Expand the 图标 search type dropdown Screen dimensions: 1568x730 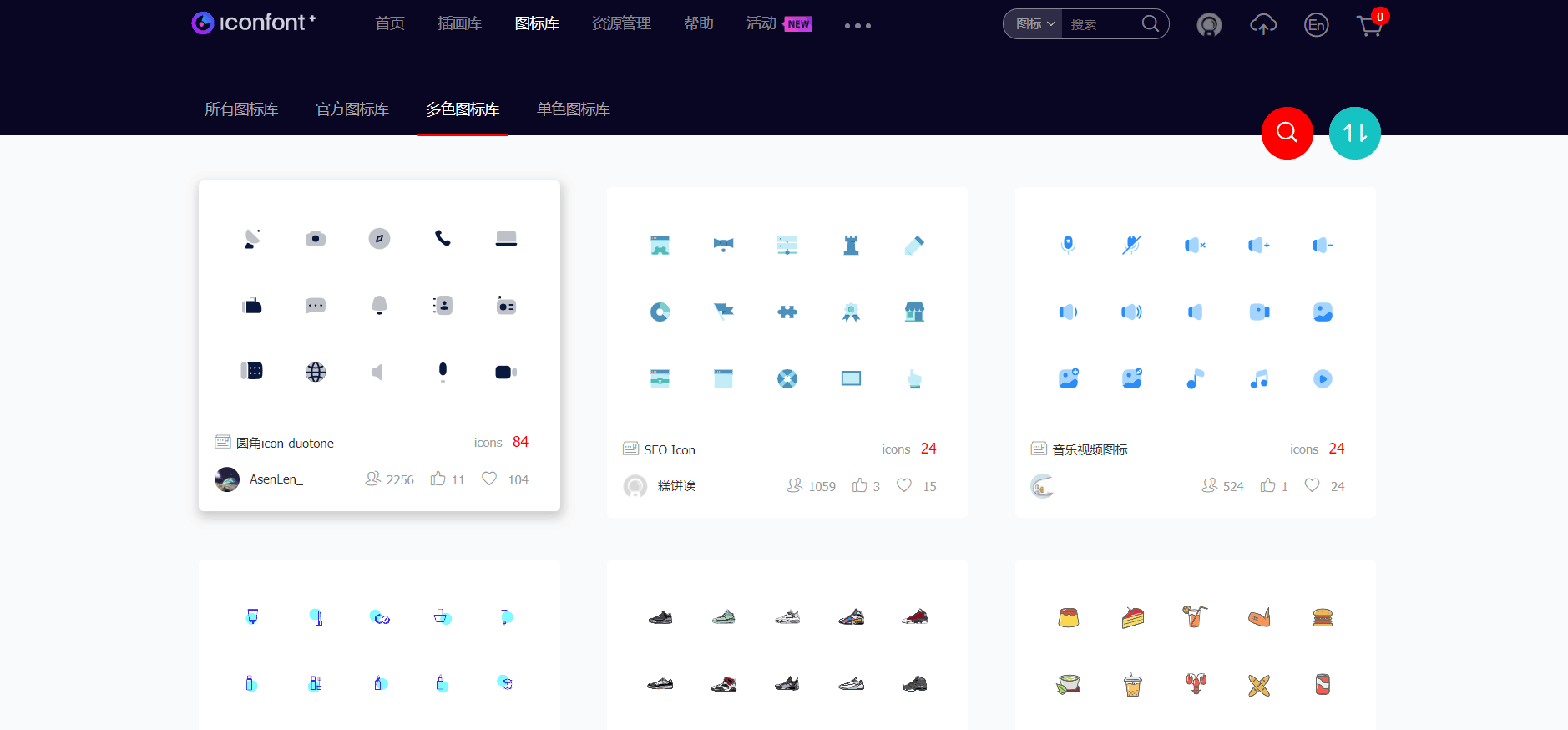pyautogui.click(x=1034, y=24)
